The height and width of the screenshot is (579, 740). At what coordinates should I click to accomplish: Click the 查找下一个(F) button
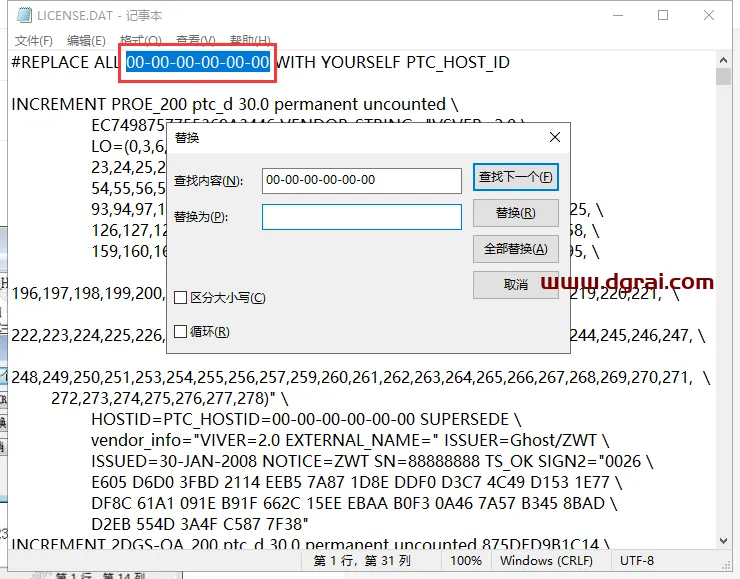515,177
